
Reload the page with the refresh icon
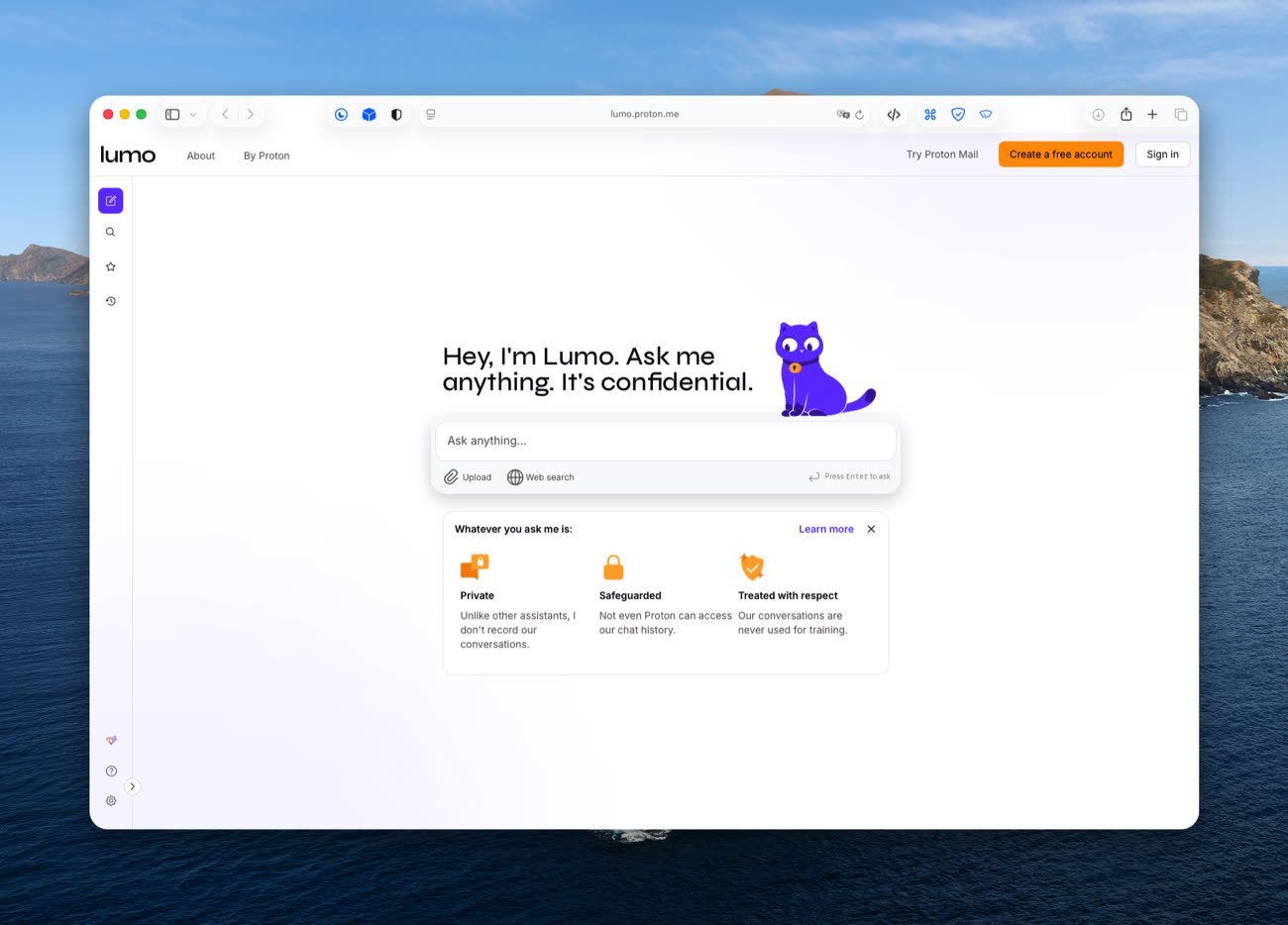(x=860, y=115)
